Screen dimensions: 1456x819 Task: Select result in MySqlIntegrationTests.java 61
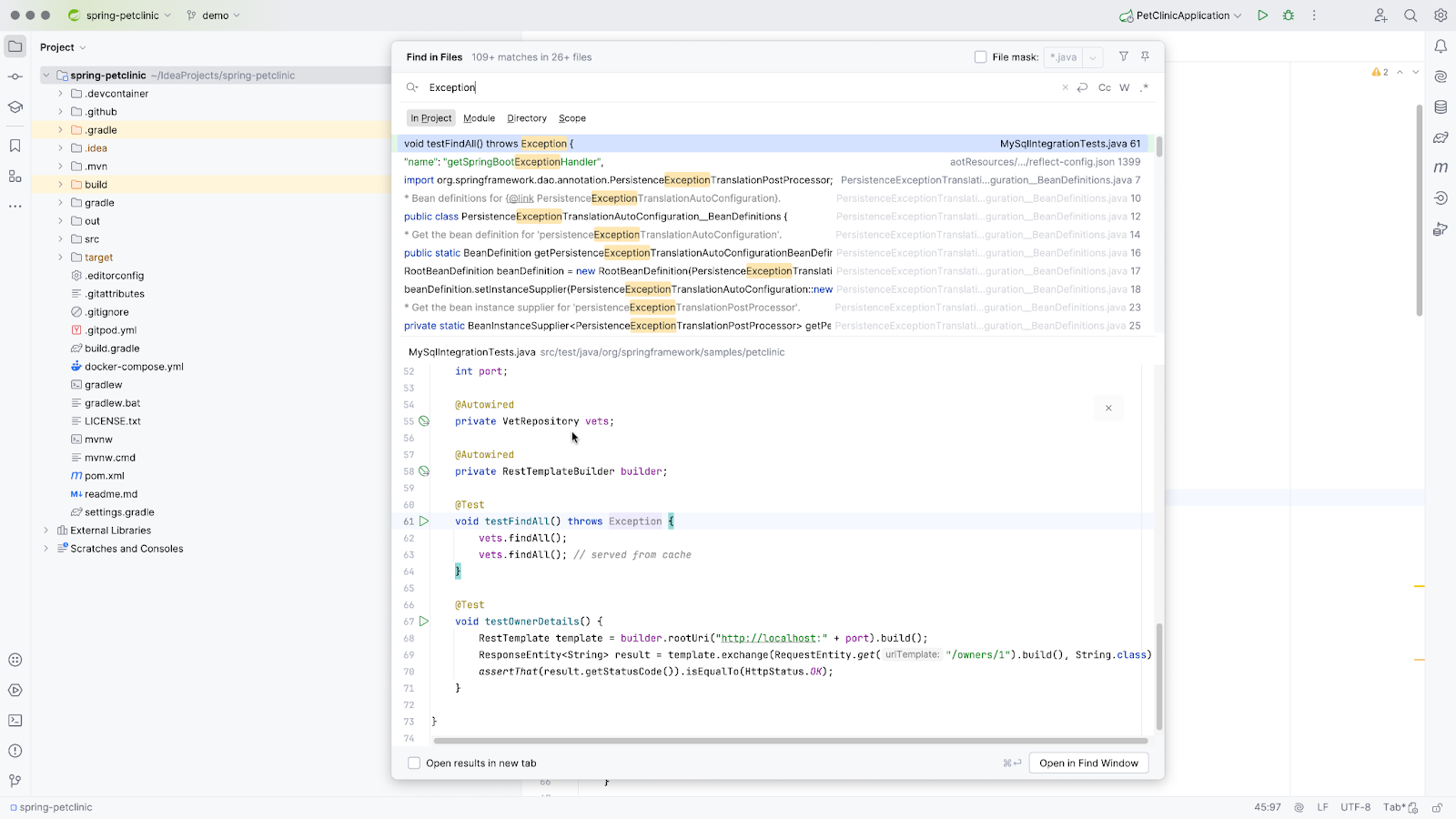[773, 144]
